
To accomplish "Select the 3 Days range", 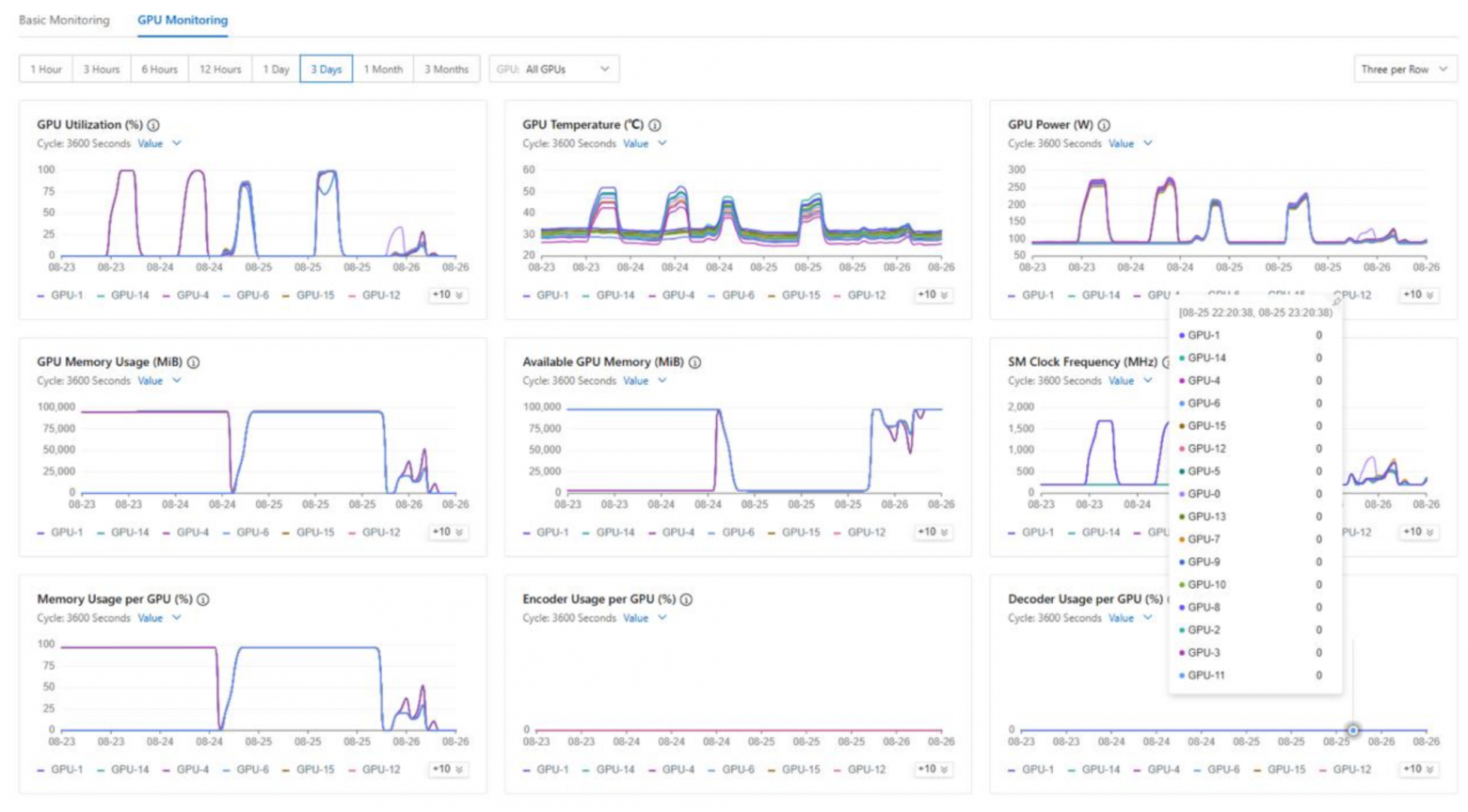I will click(327, 69).
